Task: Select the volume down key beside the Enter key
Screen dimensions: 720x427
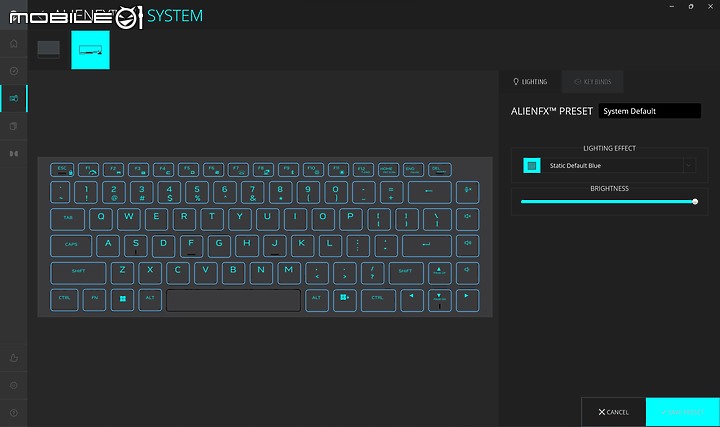Action: click(468, 246)
